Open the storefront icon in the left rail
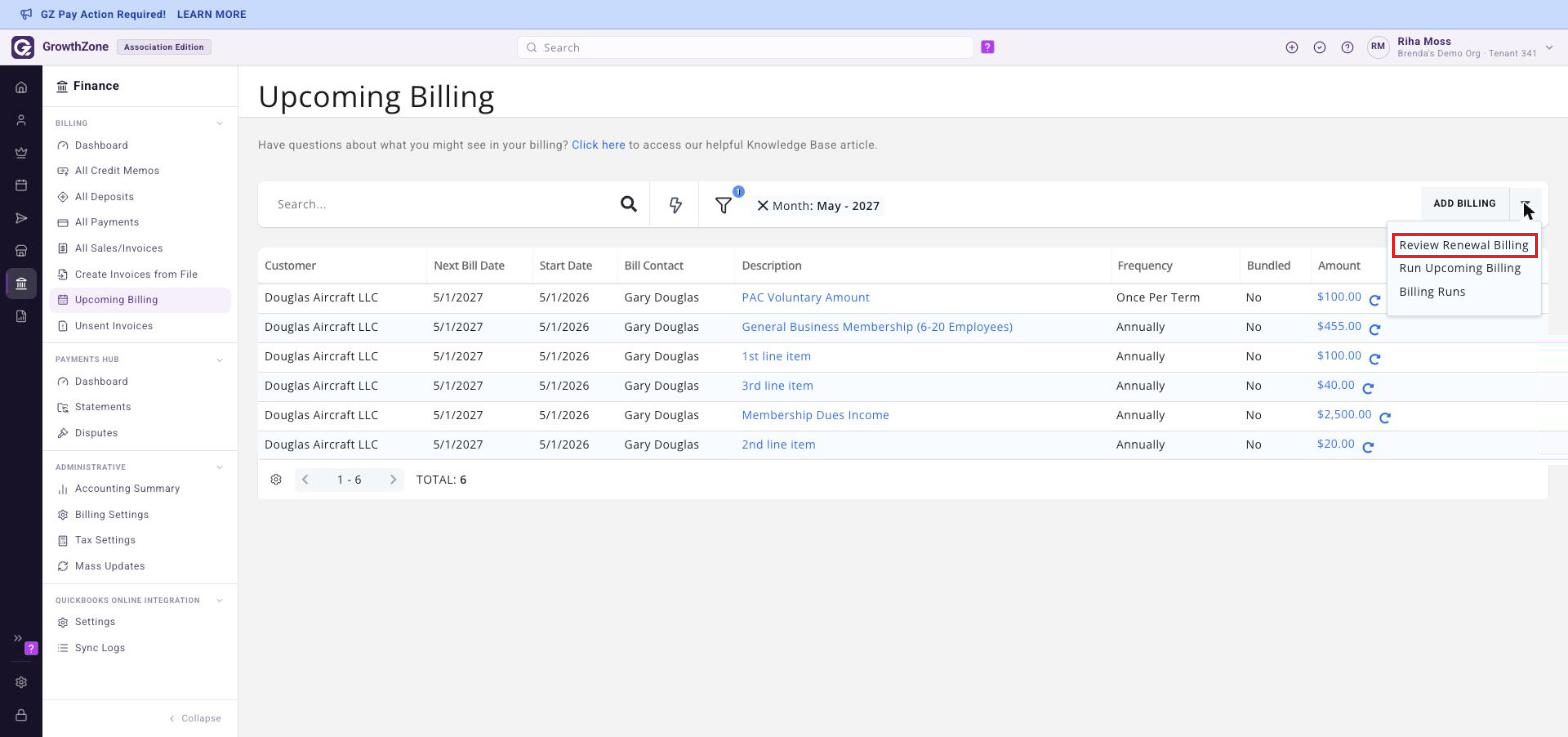Image resolution: width=1568 pixels, height=737 pixels. pos(21,251)
